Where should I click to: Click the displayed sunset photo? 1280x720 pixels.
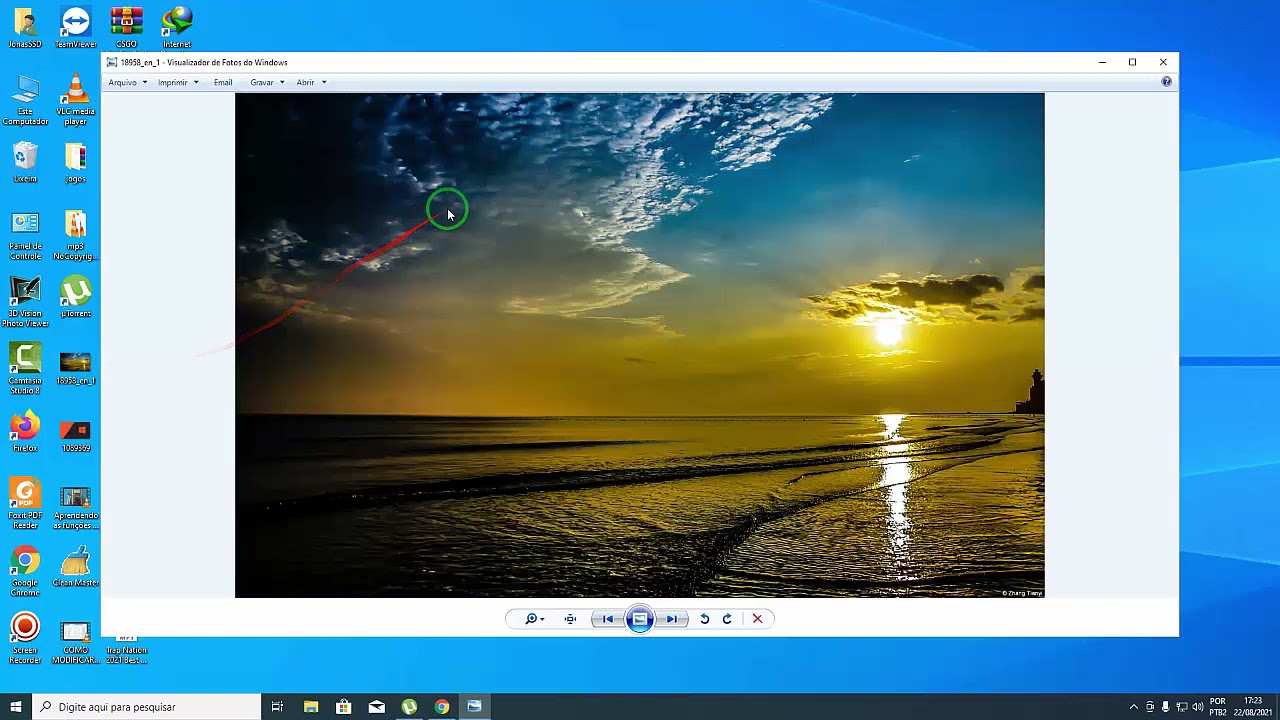640,345
